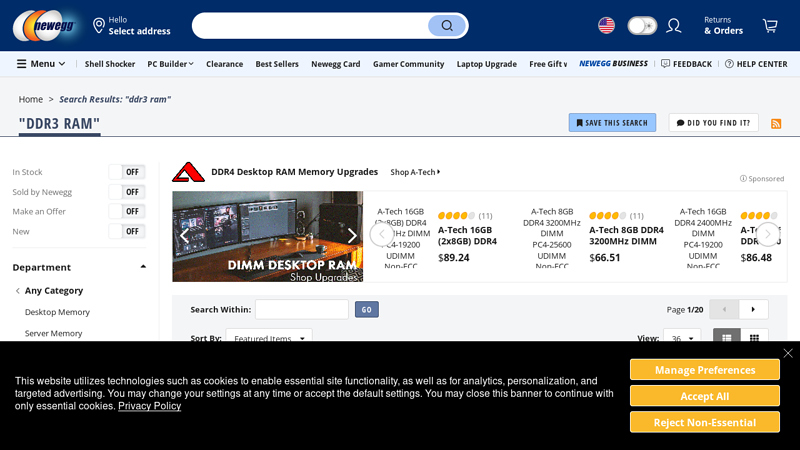Select Server Memory category
800x450 pixels.
(x=54, y=333)
